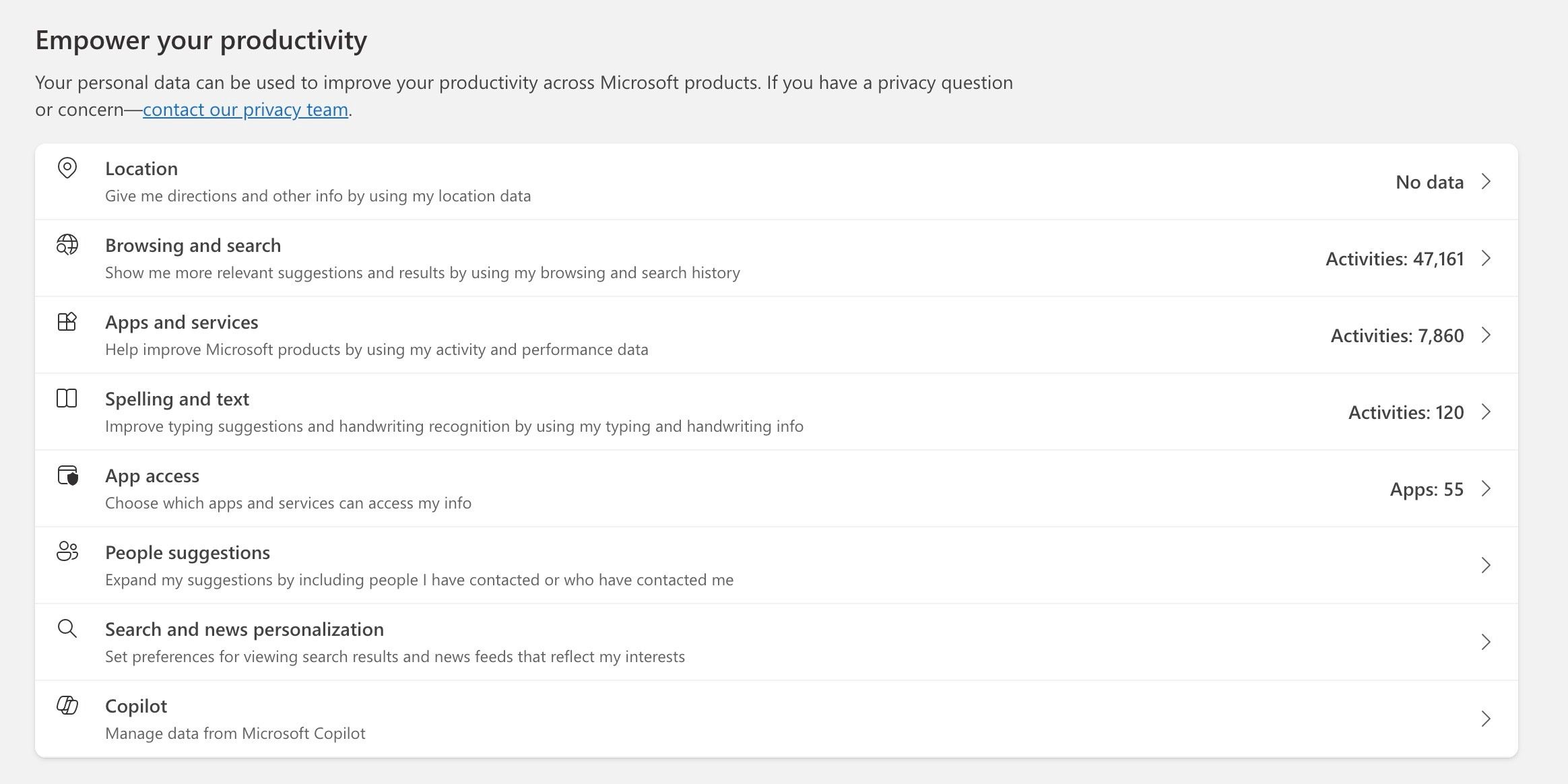This screenshot has width=1568, height=784.
Task: Click 'Expand my suggestions by including people' description
Action: pos(419,580)
